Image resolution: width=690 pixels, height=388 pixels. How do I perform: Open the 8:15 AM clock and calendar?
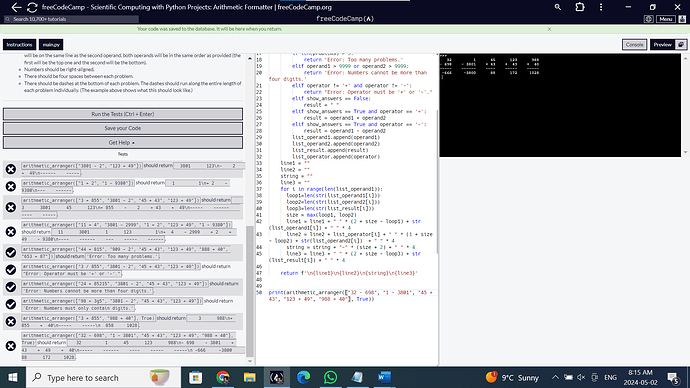(640, 377)
